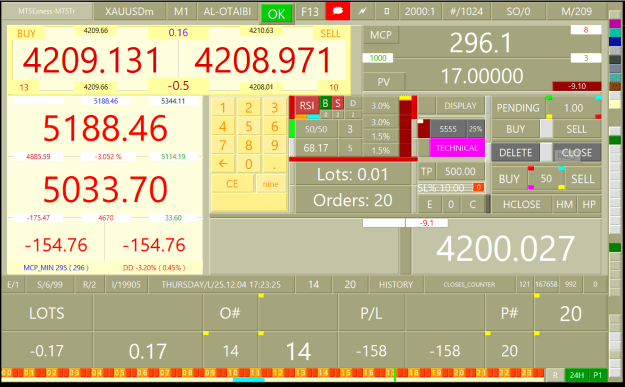Hit the backspace arrow on the keypad
625x387 pixels.
(223, 163)
